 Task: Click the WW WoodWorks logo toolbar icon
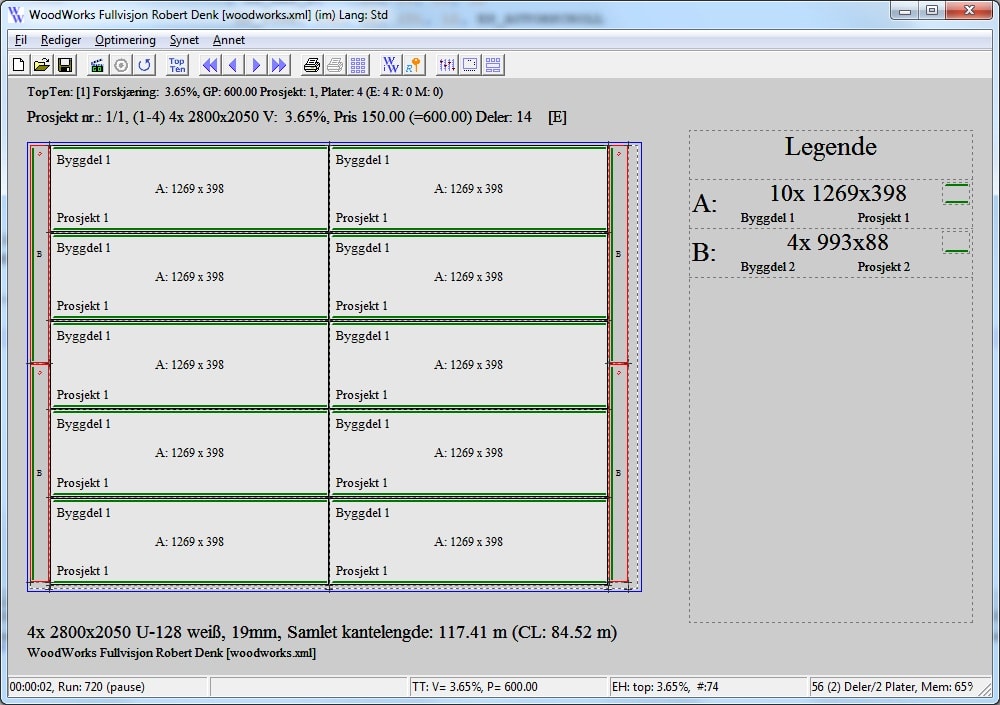(390, 64)
